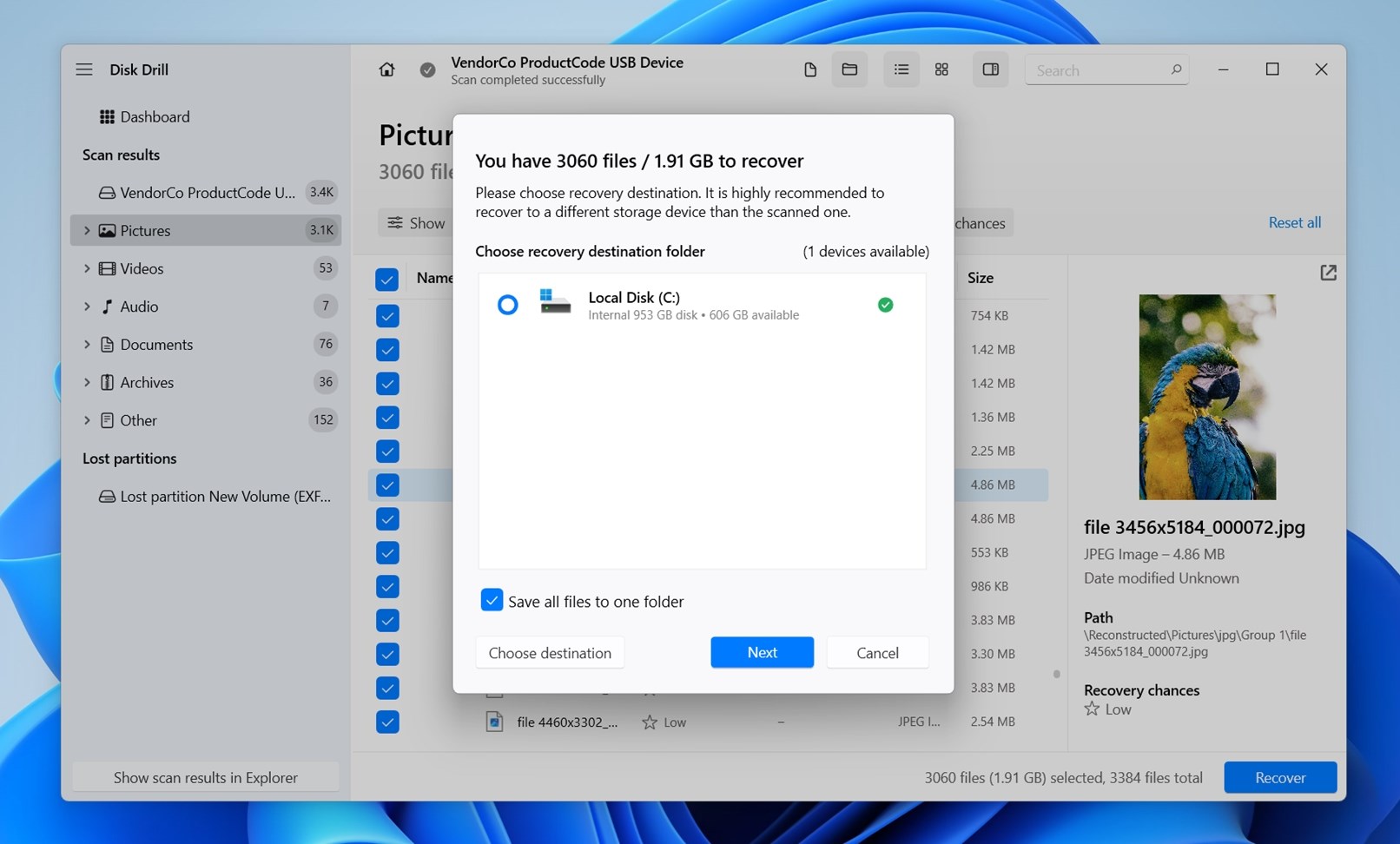Click the JPEG file icon for file 4460x3302
This screenshot has width=1400, height=844.
click(x=494, y=722)
